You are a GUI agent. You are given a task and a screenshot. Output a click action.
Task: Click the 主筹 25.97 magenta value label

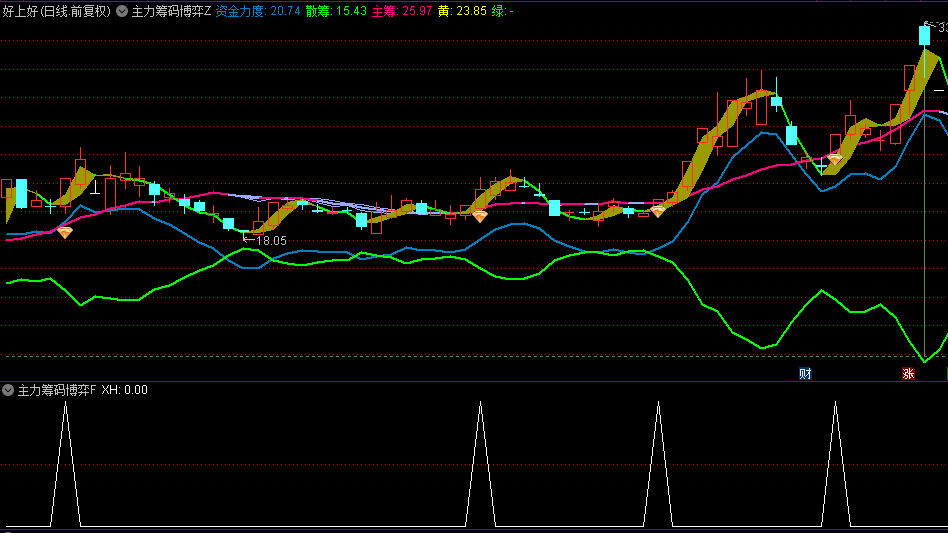click(402, 11)
